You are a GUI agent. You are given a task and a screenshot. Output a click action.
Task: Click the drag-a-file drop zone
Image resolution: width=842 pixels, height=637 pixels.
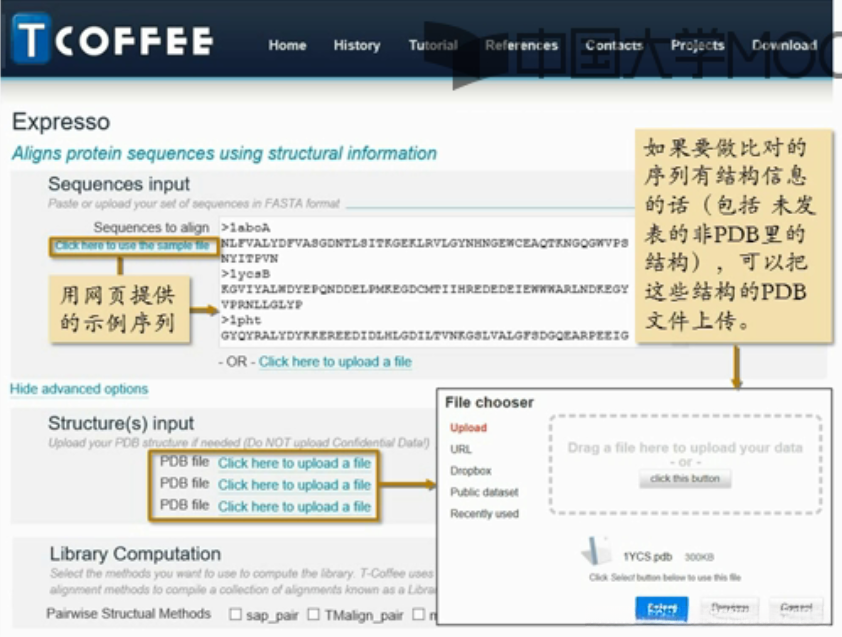[x=685, y=464]
